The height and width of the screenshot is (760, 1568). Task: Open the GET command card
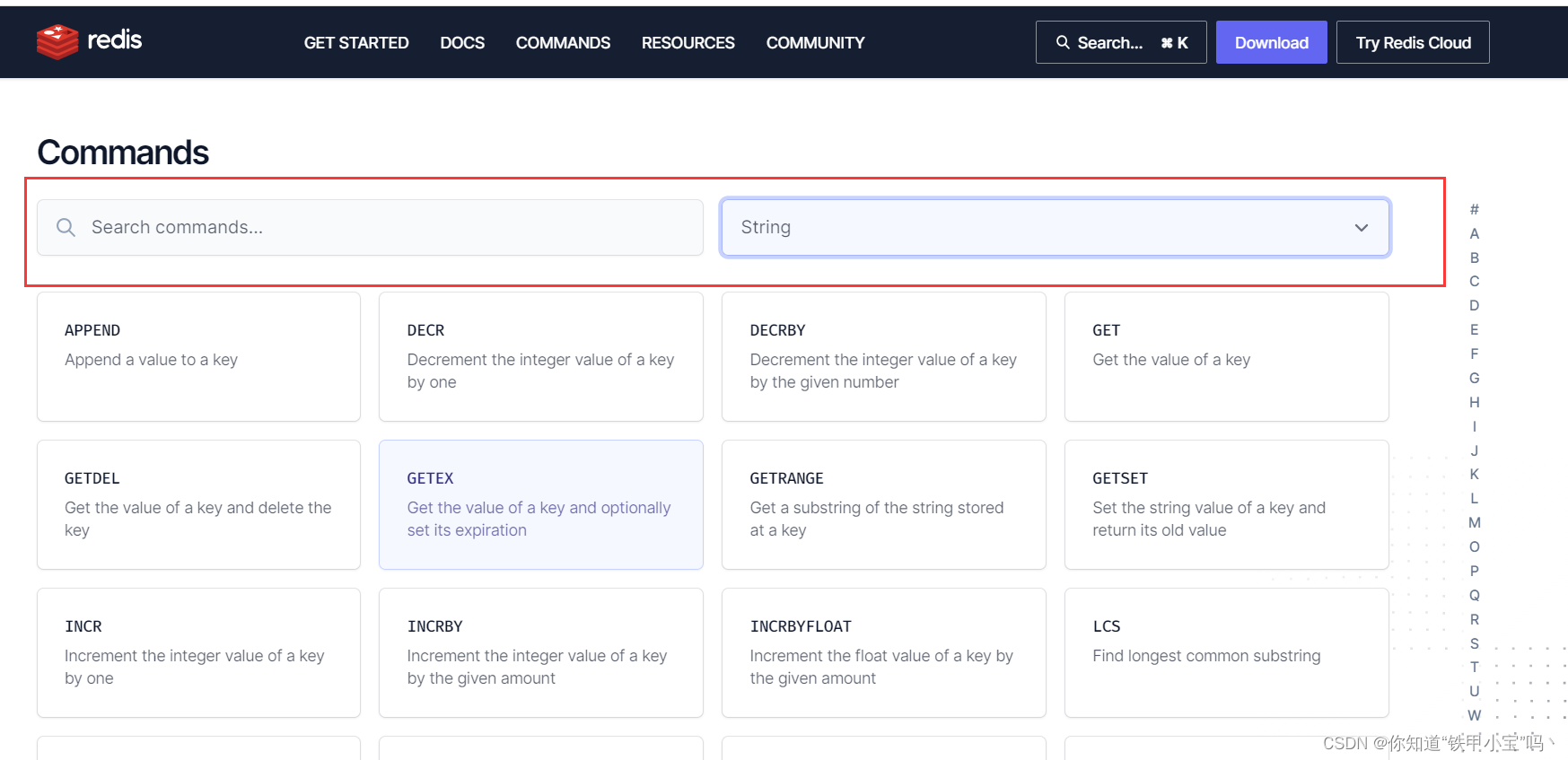pos(1227,356)
